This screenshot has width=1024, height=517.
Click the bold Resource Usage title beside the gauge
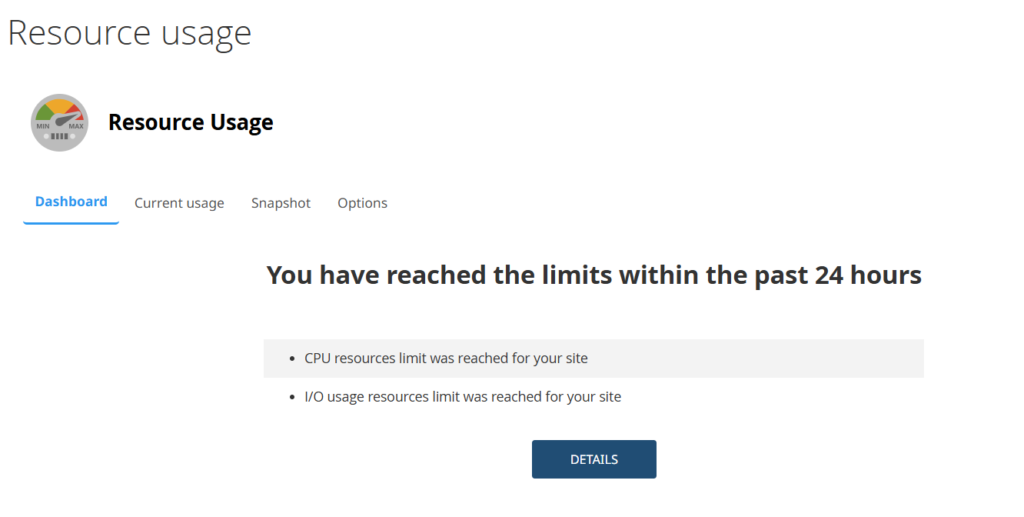[190, 122]
